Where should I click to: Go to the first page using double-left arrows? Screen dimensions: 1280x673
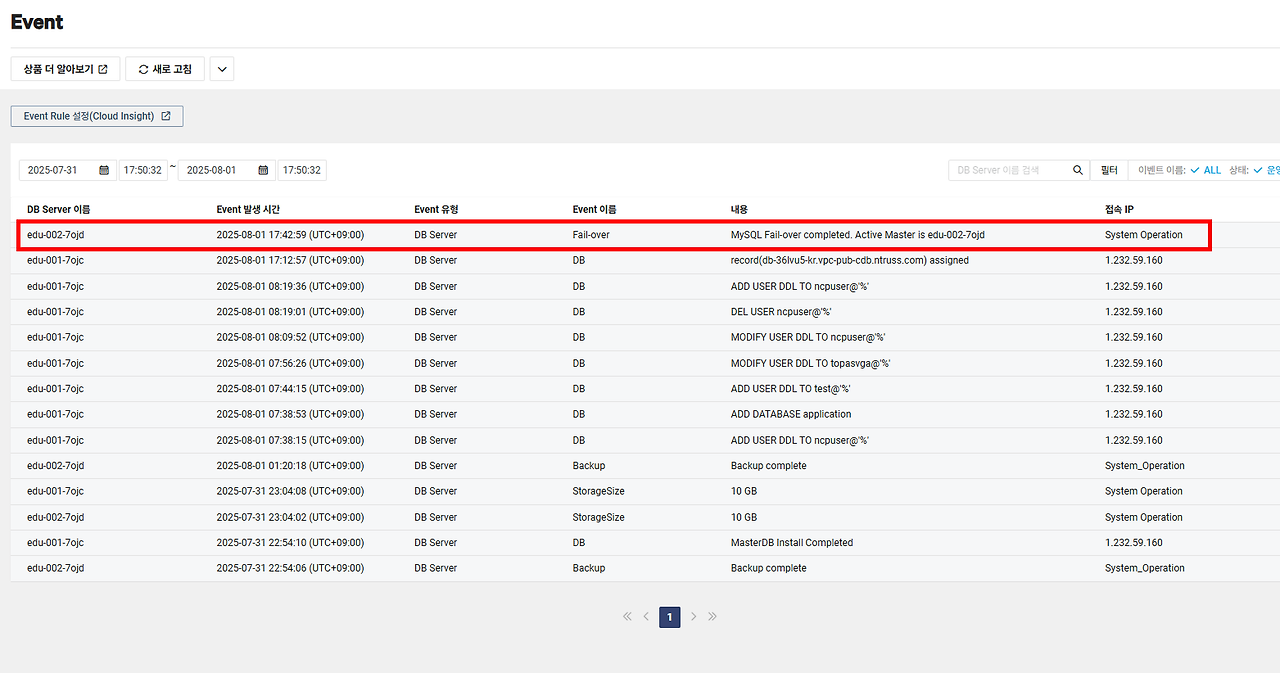627,617
